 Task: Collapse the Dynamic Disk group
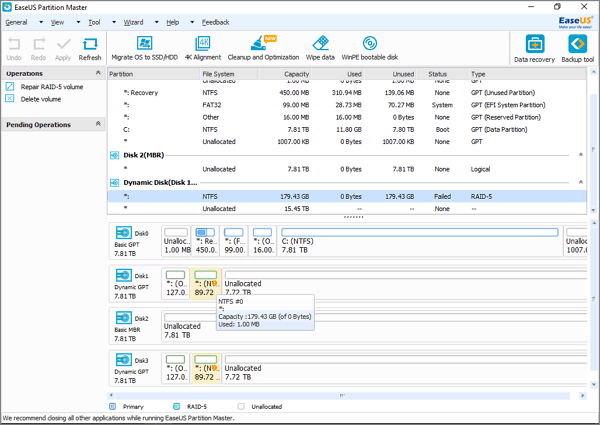pos(580,182)
